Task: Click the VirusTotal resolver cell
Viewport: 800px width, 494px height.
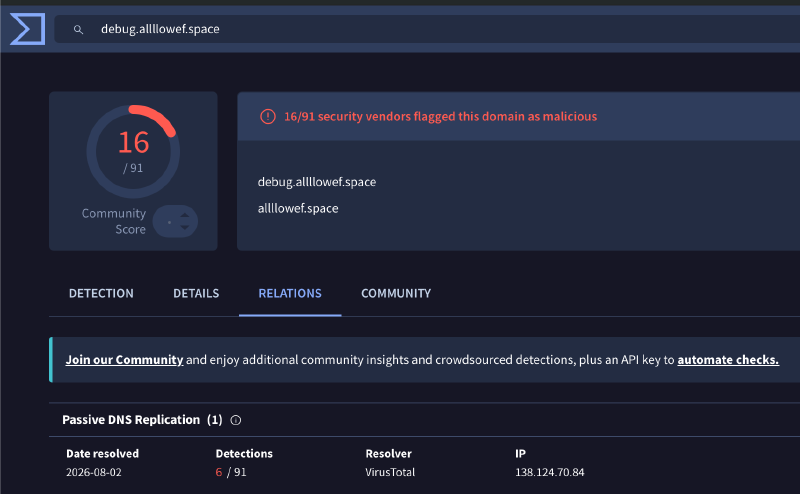Action: click(x=390, y=472)
